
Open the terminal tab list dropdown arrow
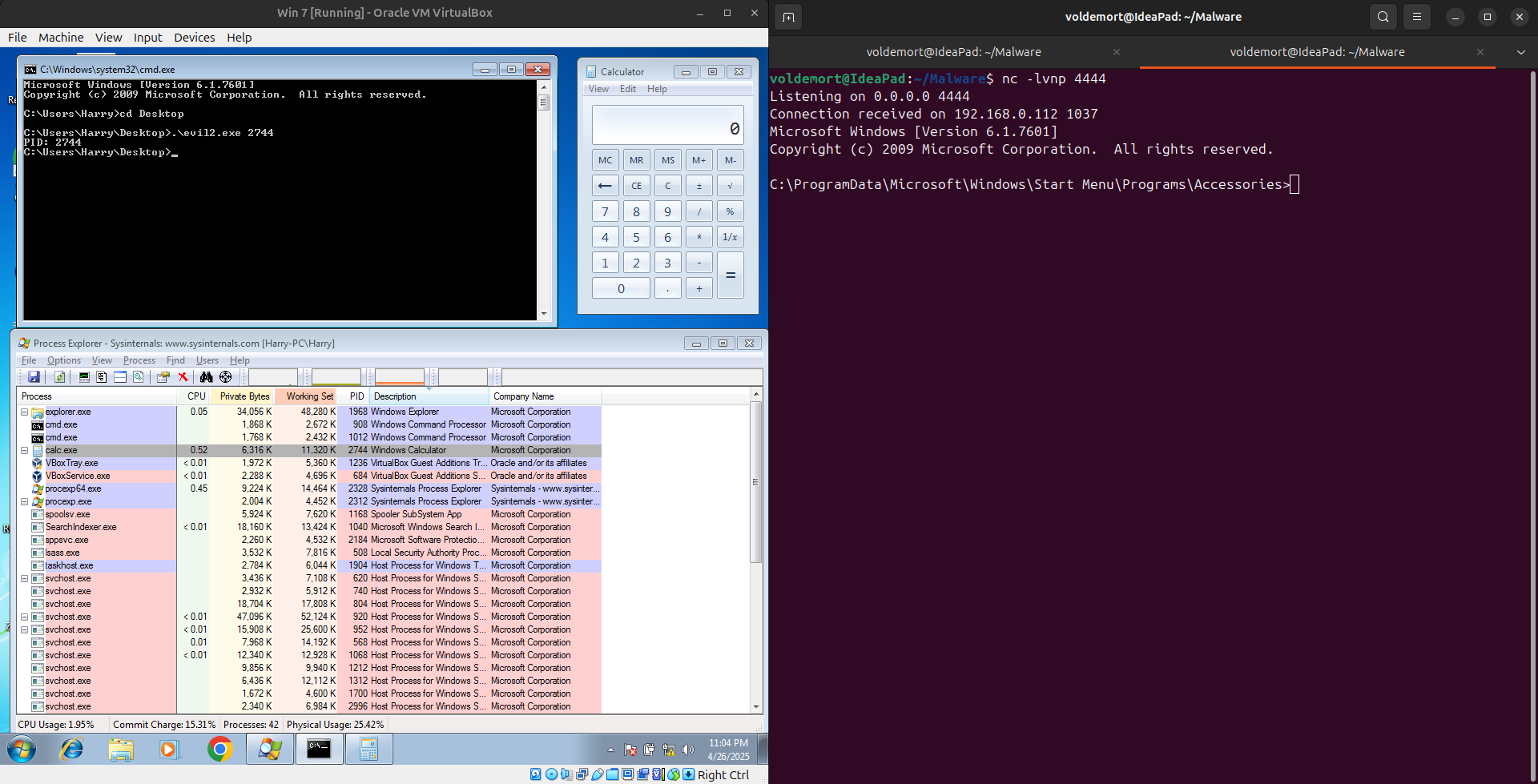point(1520,52)
